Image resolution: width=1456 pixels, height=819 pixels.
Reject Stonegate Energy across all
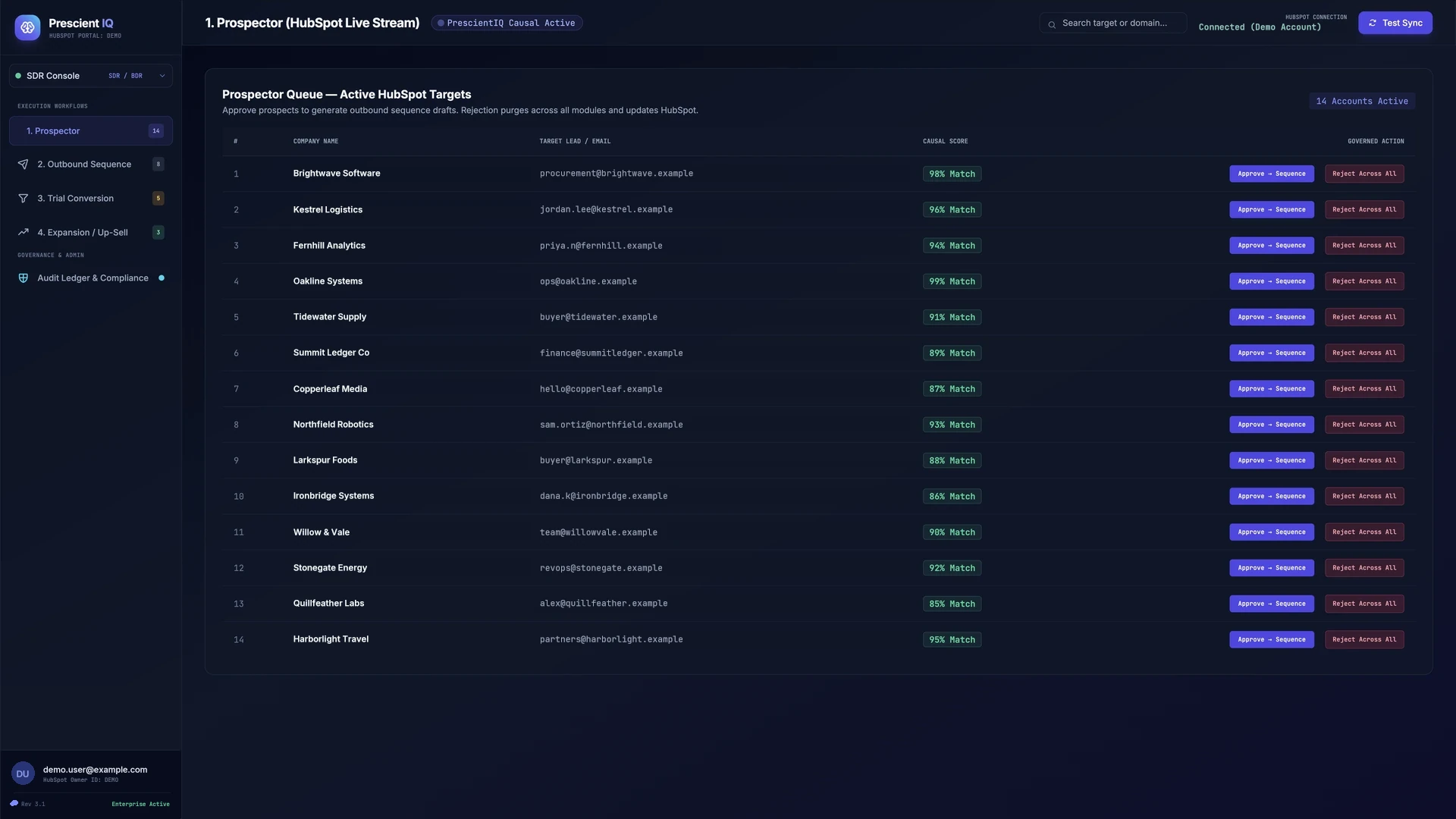click(x=1364, y=568)
